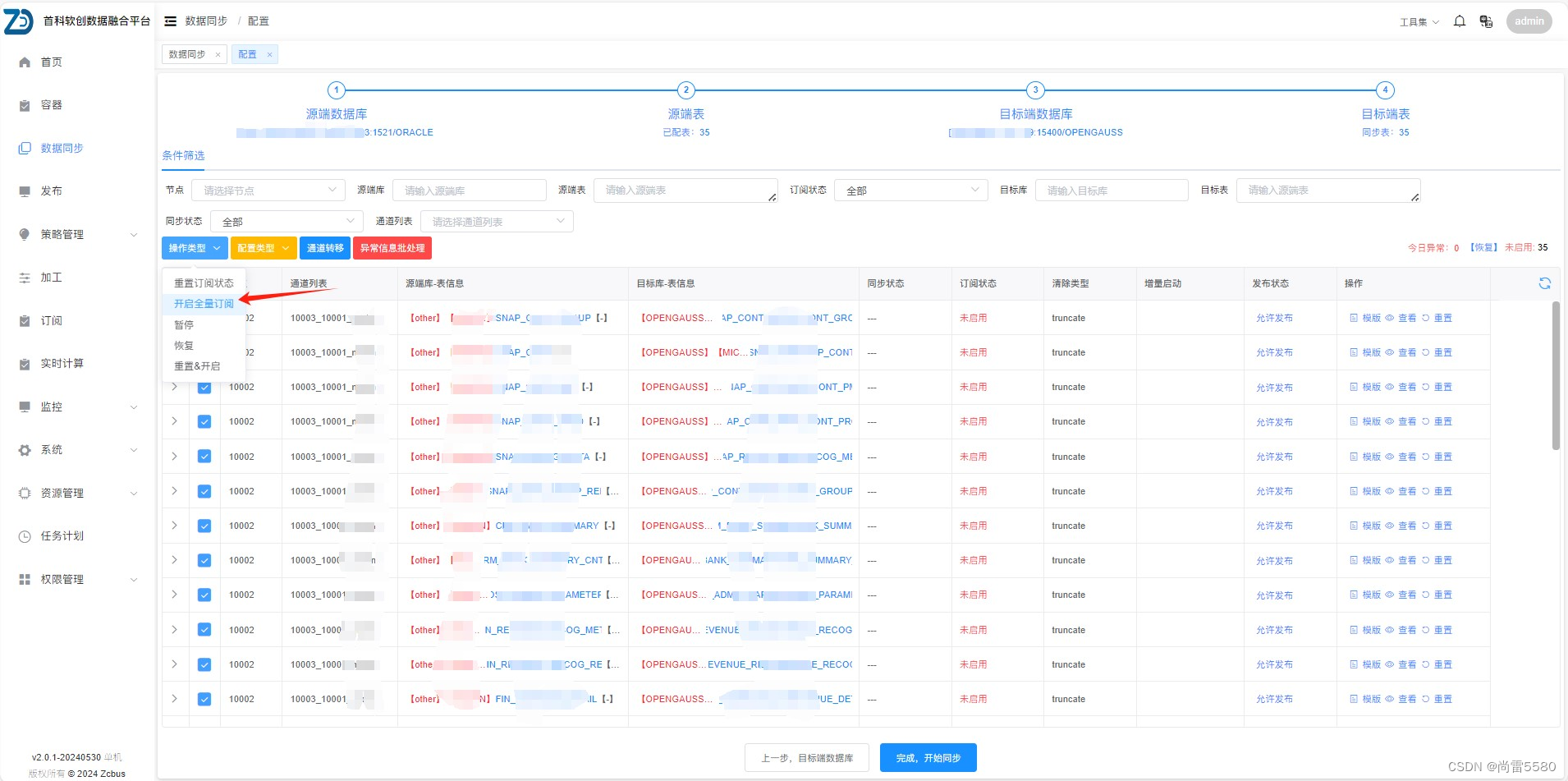The height and width of the screenshot is (781, 1568).
Task: Click the 【恢复】 link near 今日异常
Action: 1483,248
